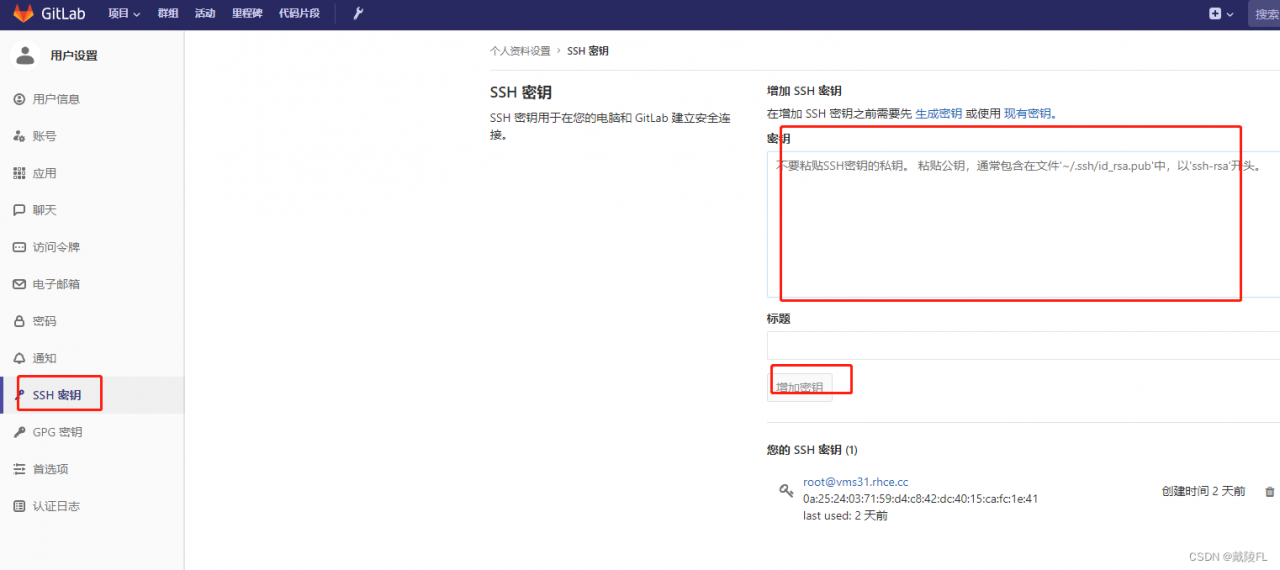Open the 里程碑 menu

tap(247, 14)
